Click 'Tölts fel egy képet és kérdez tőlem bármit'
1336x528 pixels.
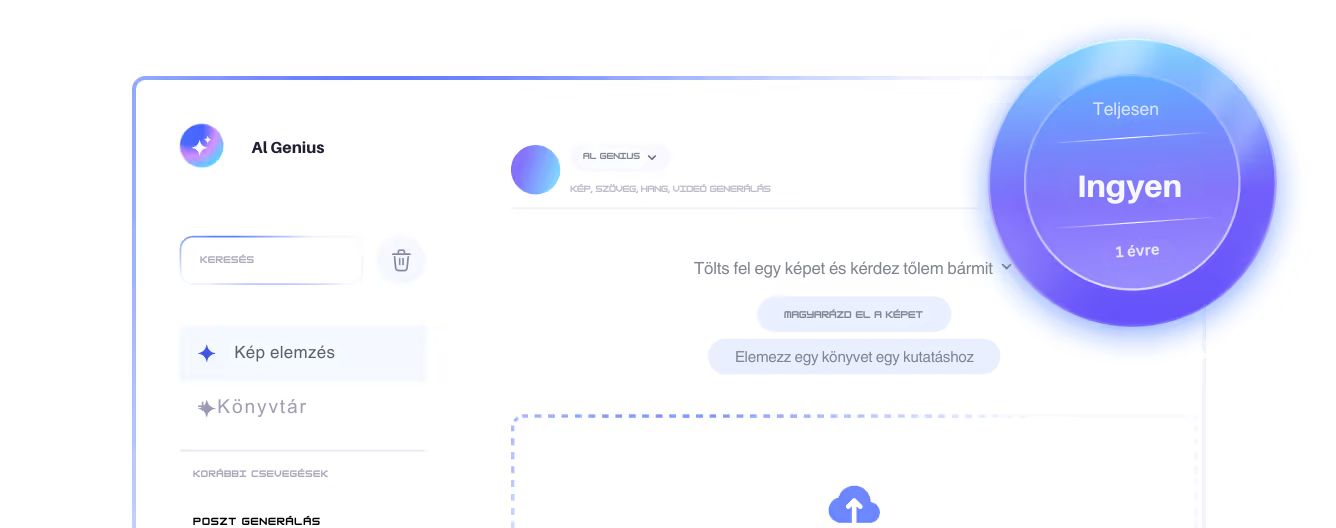coord(843,268)
